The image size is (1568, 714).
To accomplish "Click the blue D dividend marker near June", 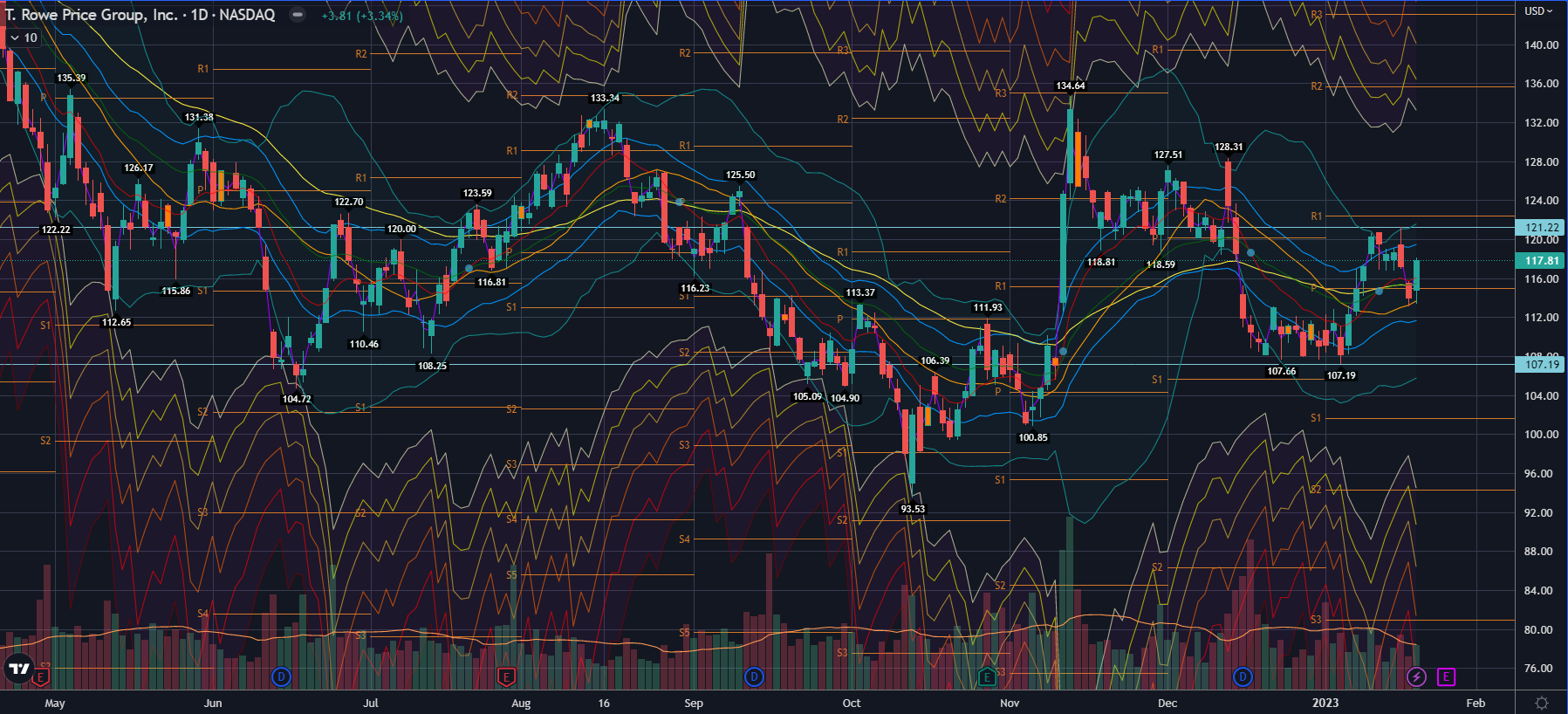I will point(281,676).
